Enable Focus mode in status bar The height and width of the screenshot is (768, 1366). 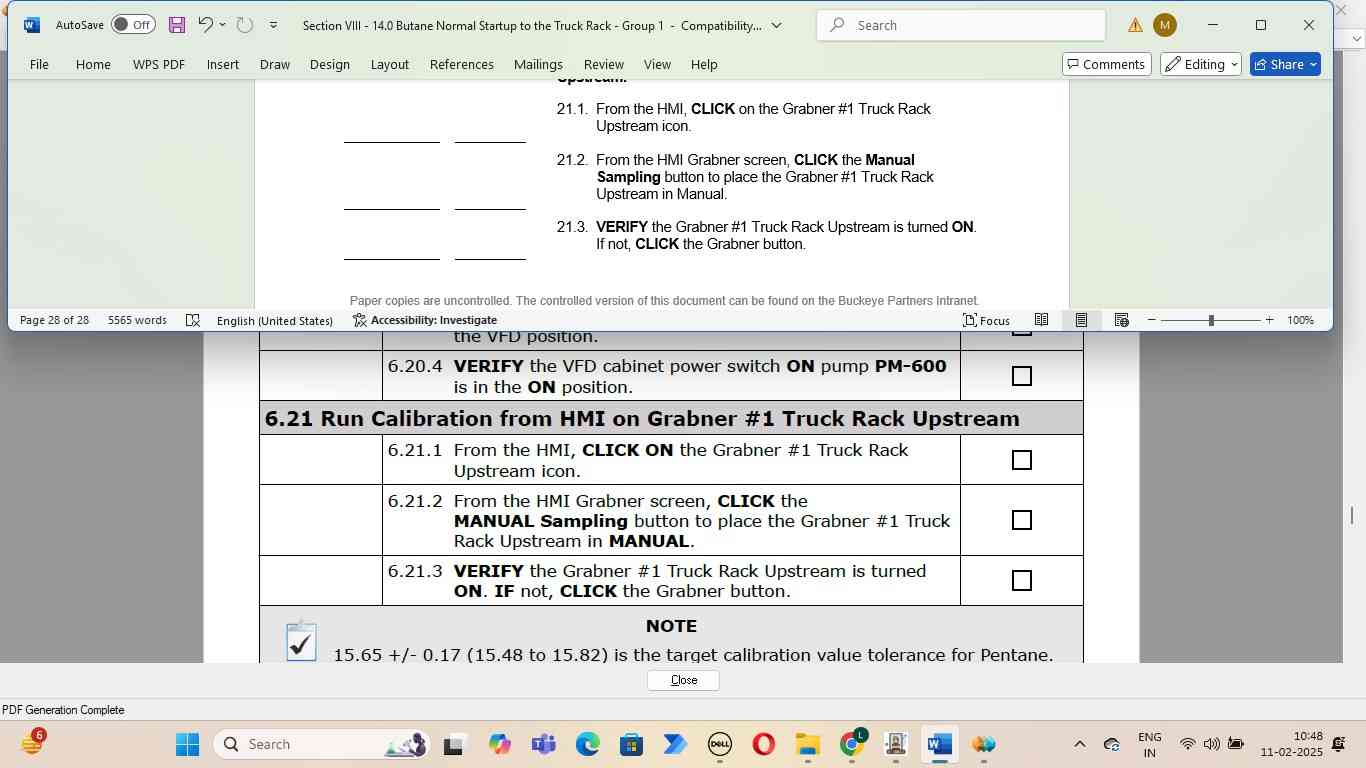(986, 320)
